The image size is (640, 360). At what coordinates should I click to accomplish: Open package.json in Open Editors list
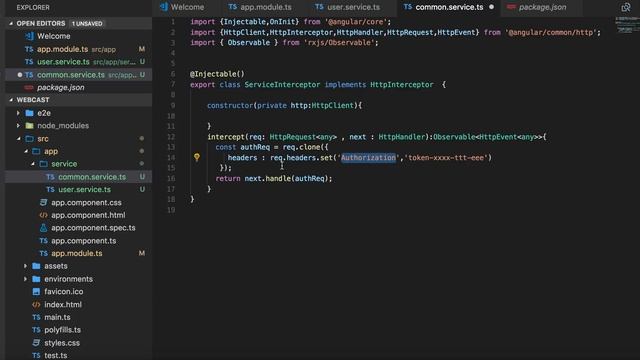click(78, 88)
